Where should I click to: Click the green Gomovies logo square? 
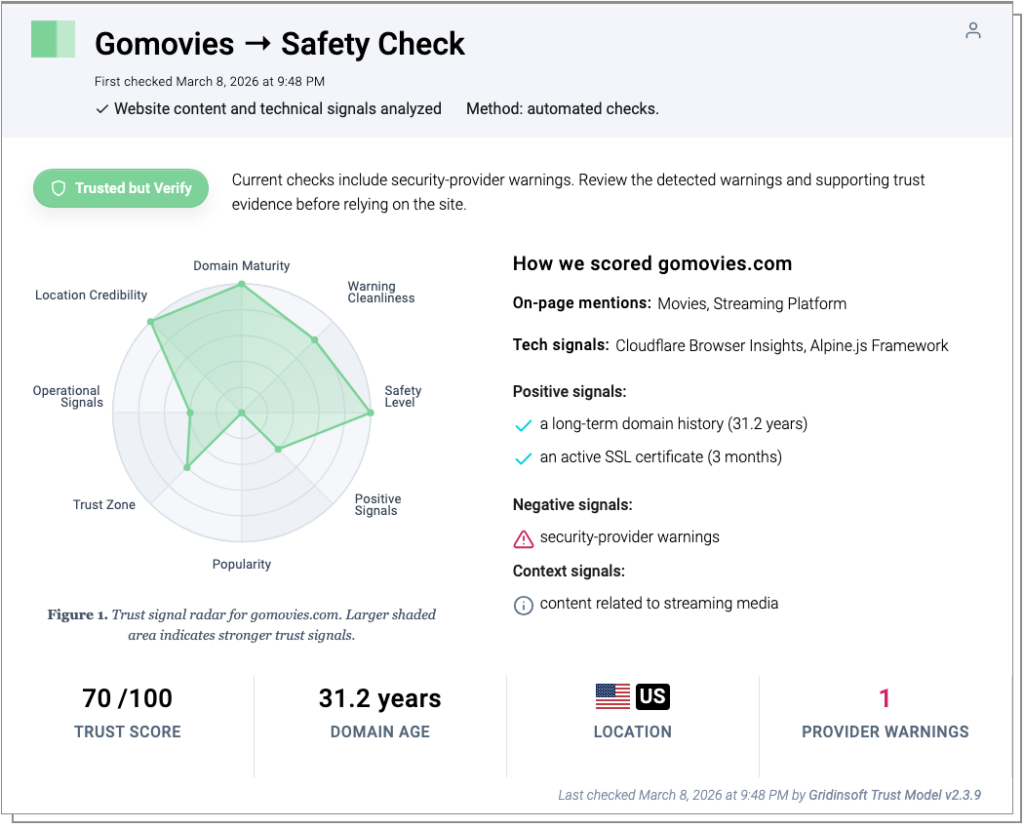53,39
